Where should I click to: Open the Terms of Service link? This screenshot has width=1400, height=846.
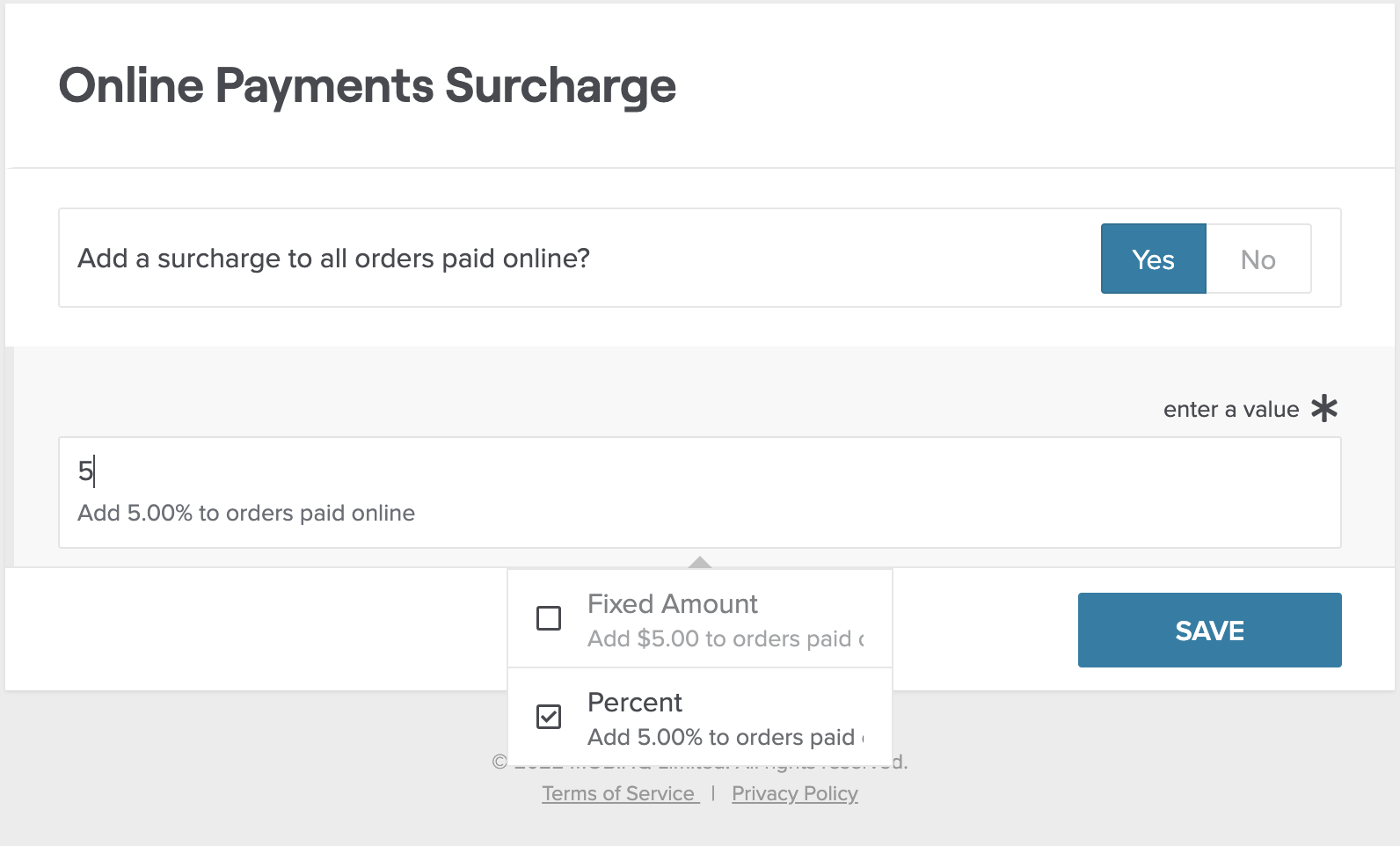coord(619,793)
